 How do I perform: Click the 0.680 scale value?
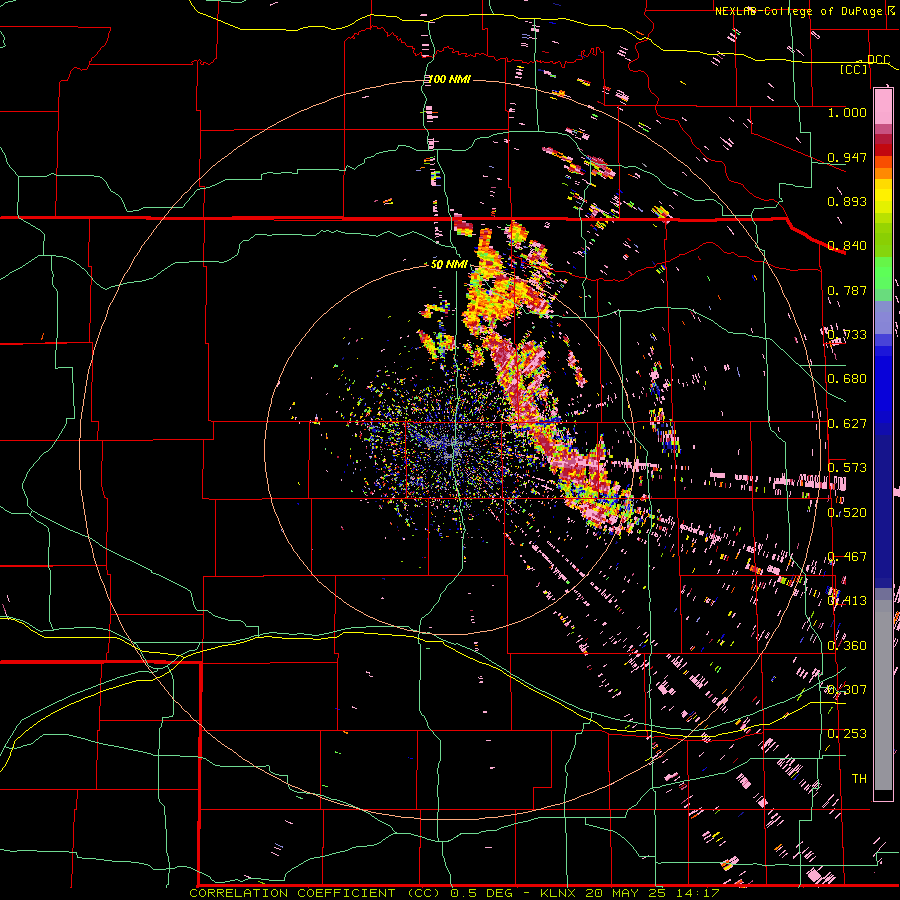pos(847,379)
